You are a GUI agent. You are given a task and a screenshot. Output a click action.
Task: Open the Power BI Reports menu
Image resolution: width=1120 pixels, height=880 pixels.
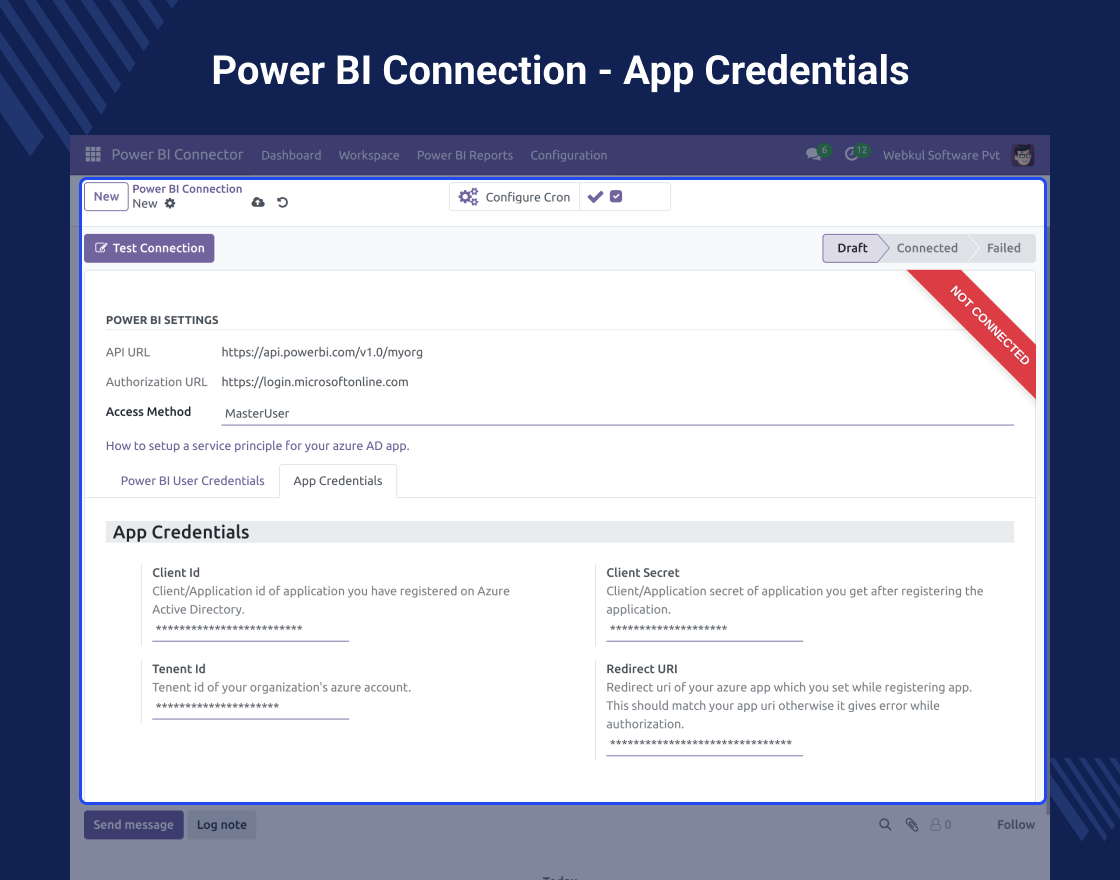(x=464, y=155)
